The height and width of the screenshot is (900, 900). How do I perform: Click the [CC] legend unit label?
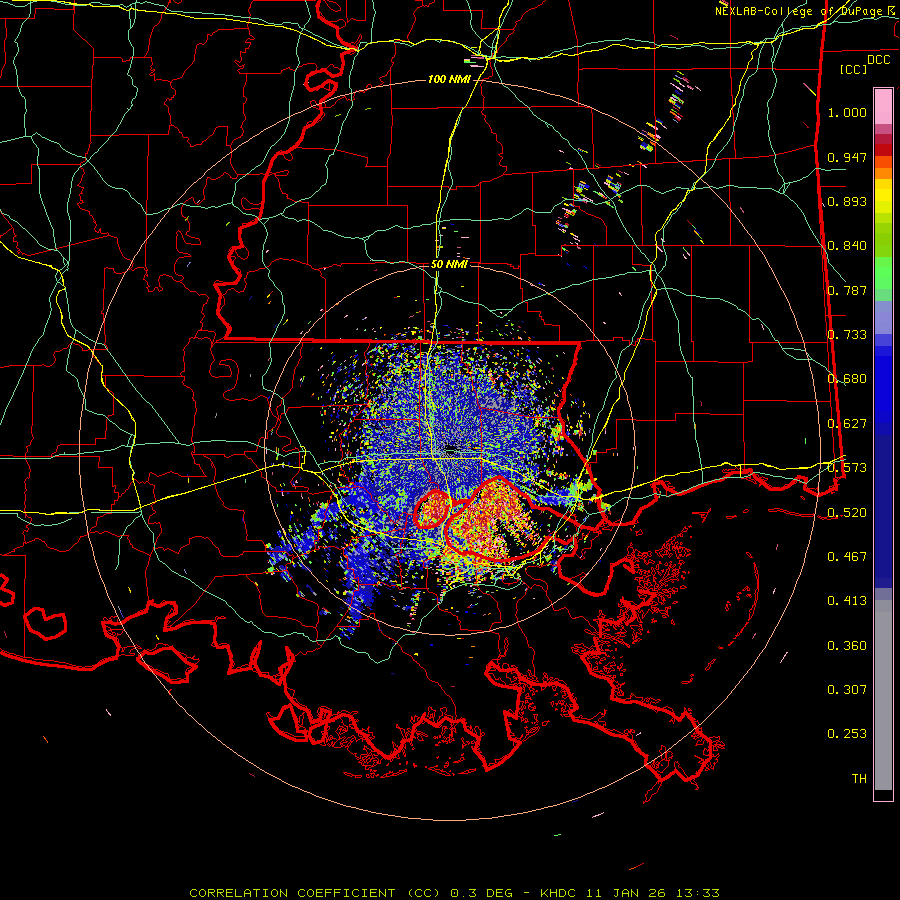click(x=854, y=69)
